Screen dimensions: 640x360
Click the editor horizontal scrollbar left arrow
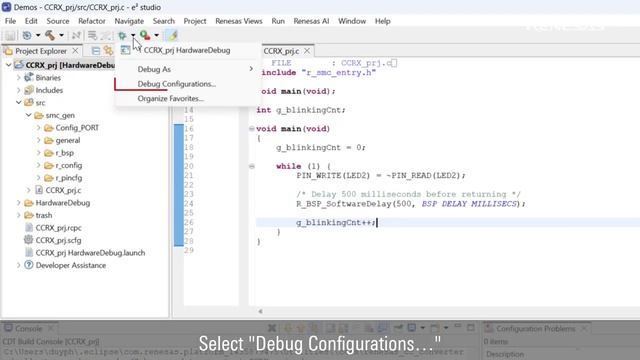tap(260, 311)
